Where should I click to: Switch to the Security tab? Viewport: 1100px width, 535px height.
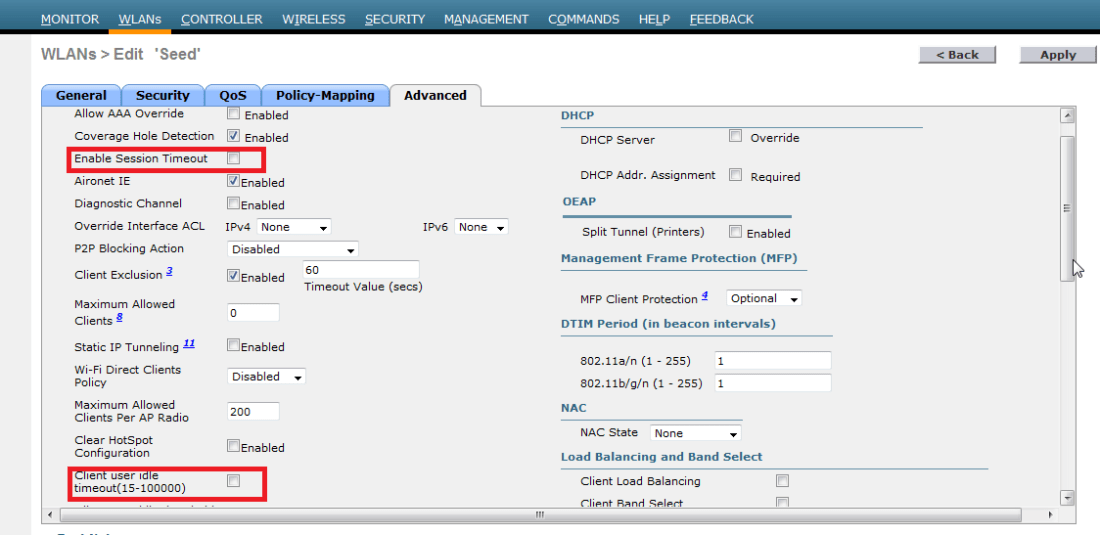[x=162, y=95]
